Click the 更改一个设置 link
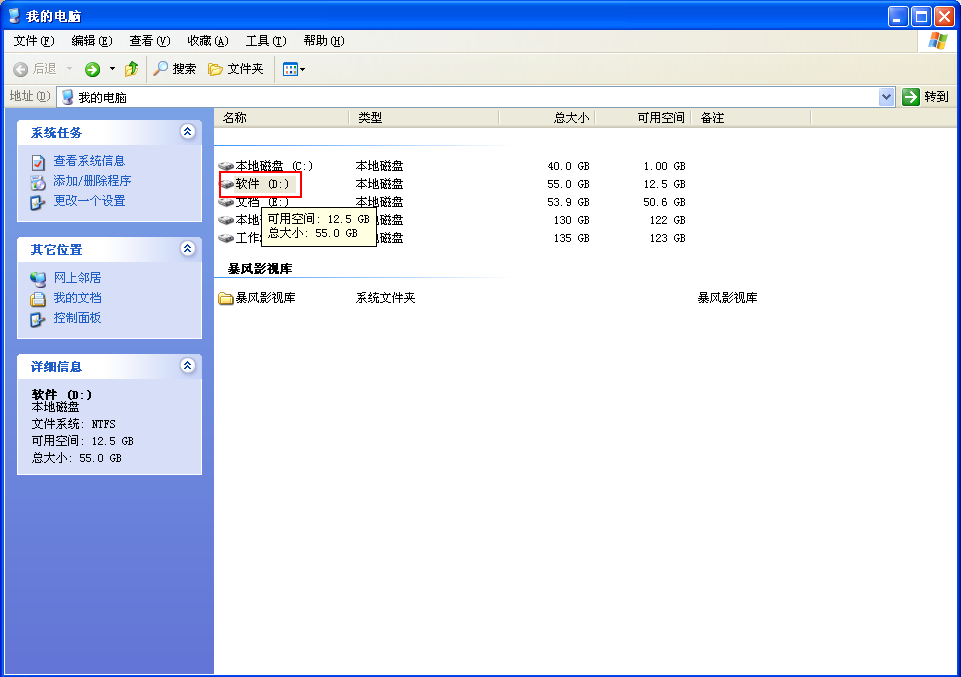961x677 pixels. [x=89, y=201]
